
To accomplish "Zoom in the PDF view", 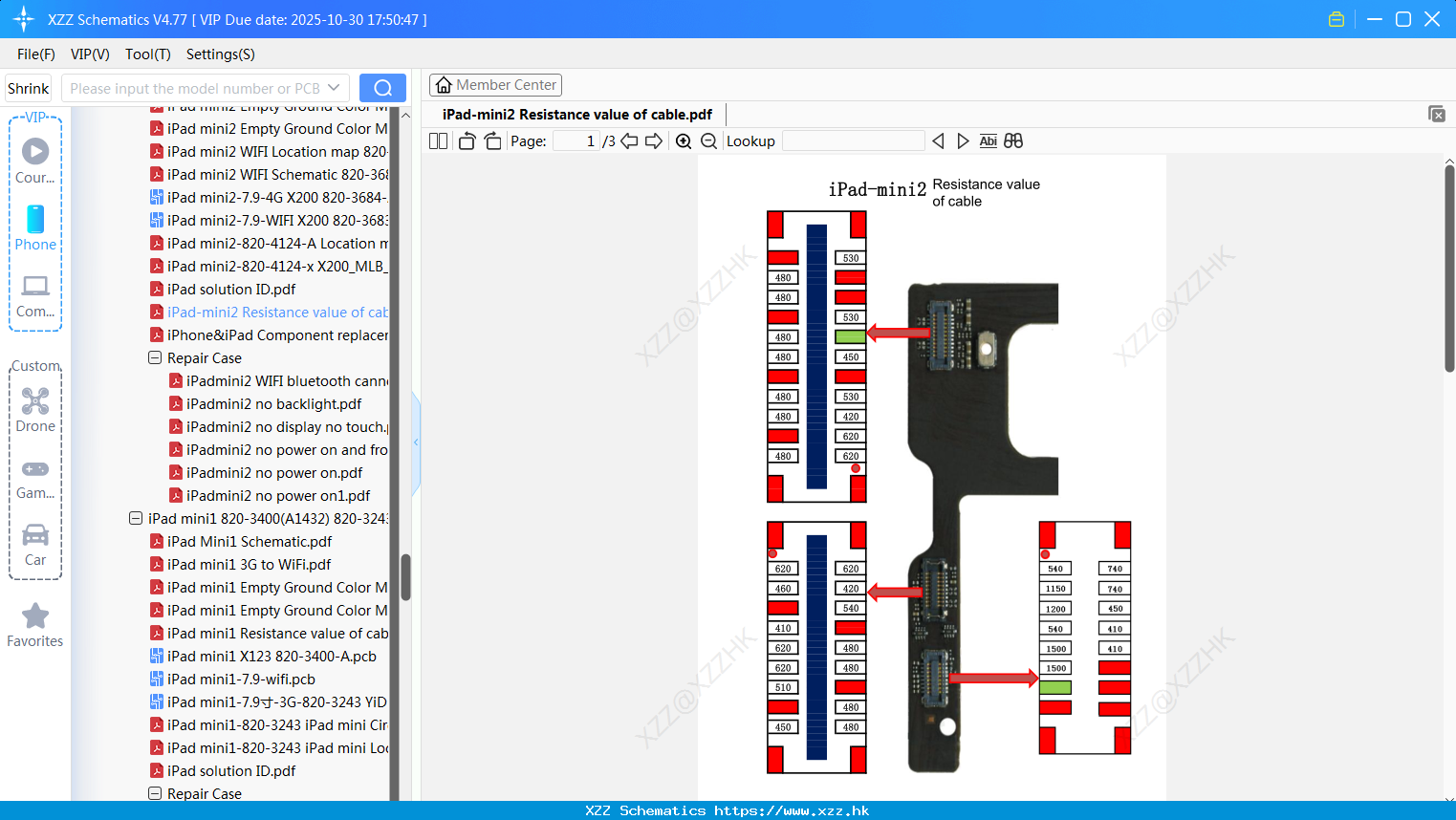I will pyautogui.click(x=684, y=140).
